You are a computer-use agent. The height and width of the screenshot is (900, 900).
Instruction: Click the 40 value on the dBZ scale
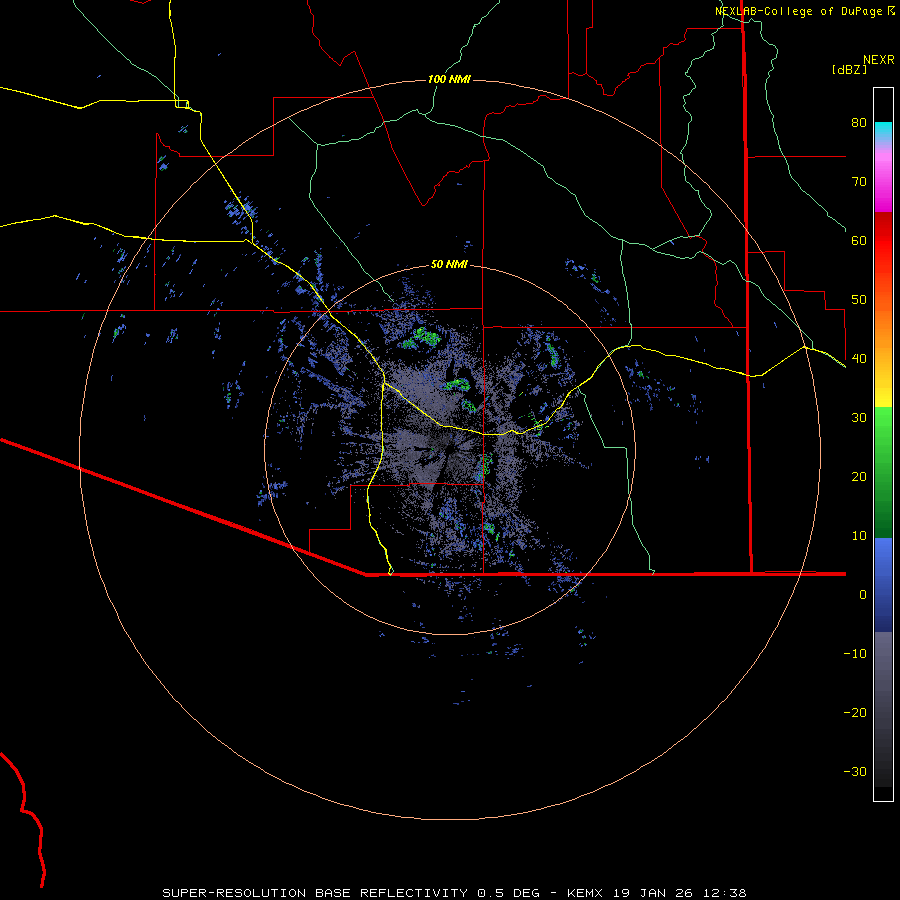coord(859,359)
